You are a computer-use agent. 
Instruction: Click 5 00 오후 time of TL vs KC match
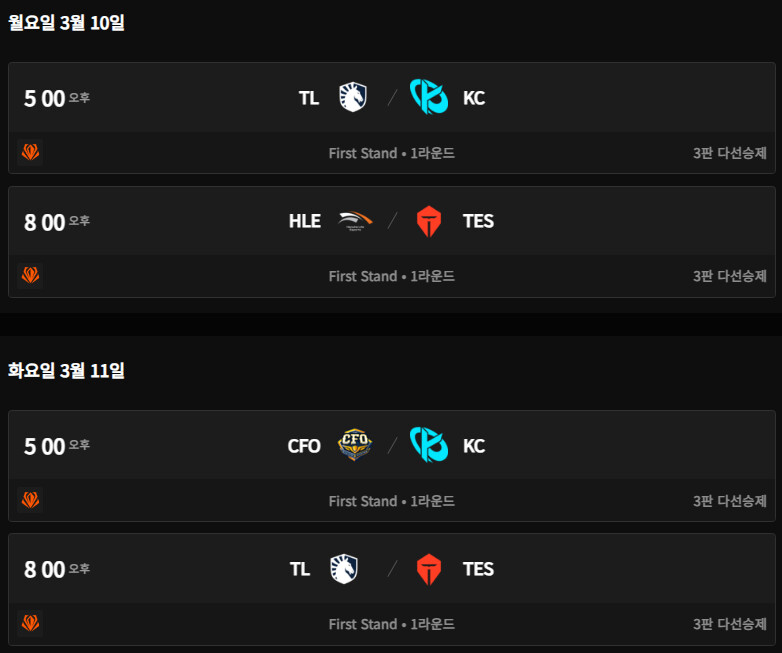pyautogui.click(x=56, y=98)
